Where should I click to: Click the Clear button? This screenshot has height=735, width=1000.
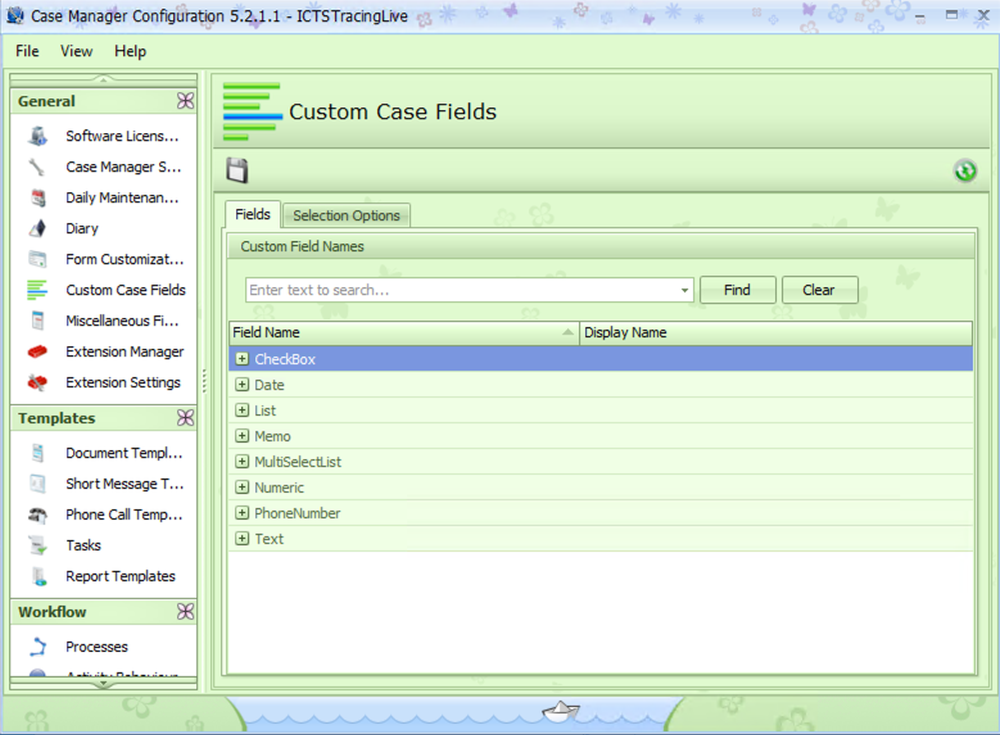[x=819, y=290]
